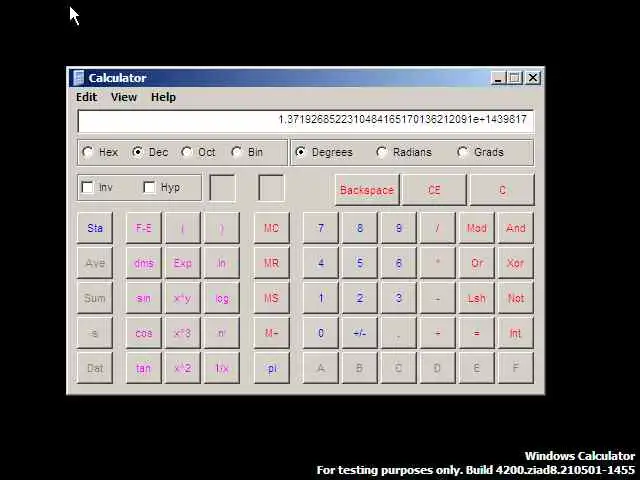The width and height of the screenshot is (640, 480).
Task: Click the close parenthesis key
Action: point(222,228)
